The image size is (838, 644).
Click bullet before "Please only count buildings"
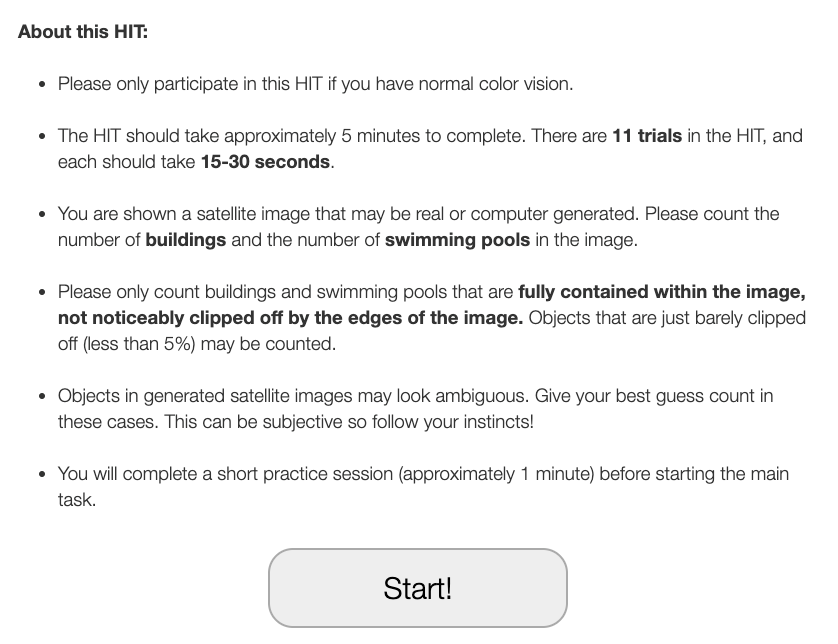point(41,293)
